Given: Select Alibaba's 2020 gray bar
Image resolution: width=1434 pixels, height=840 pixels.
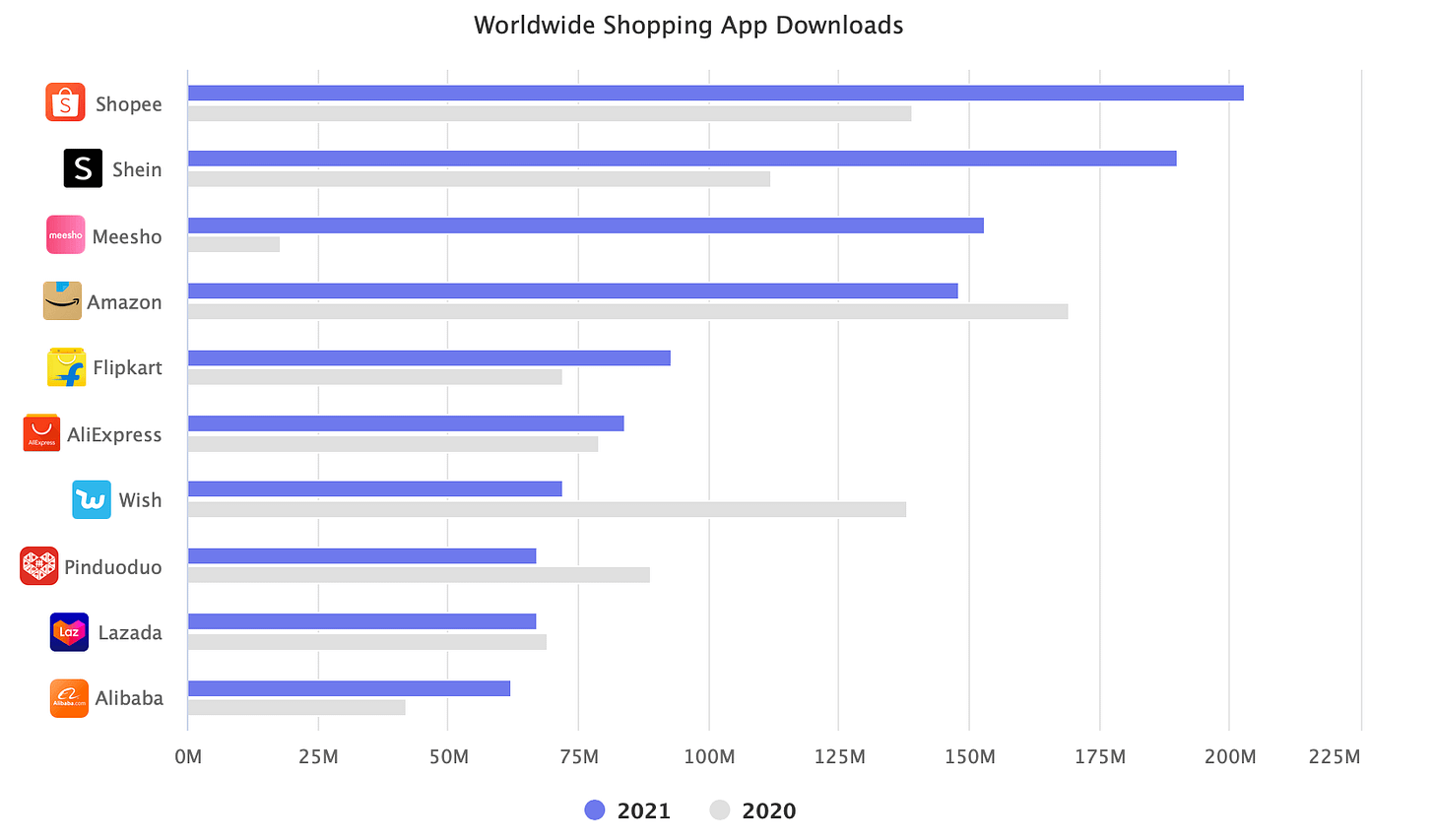Looking at the screenshot, I should click(x=296, y=707).
